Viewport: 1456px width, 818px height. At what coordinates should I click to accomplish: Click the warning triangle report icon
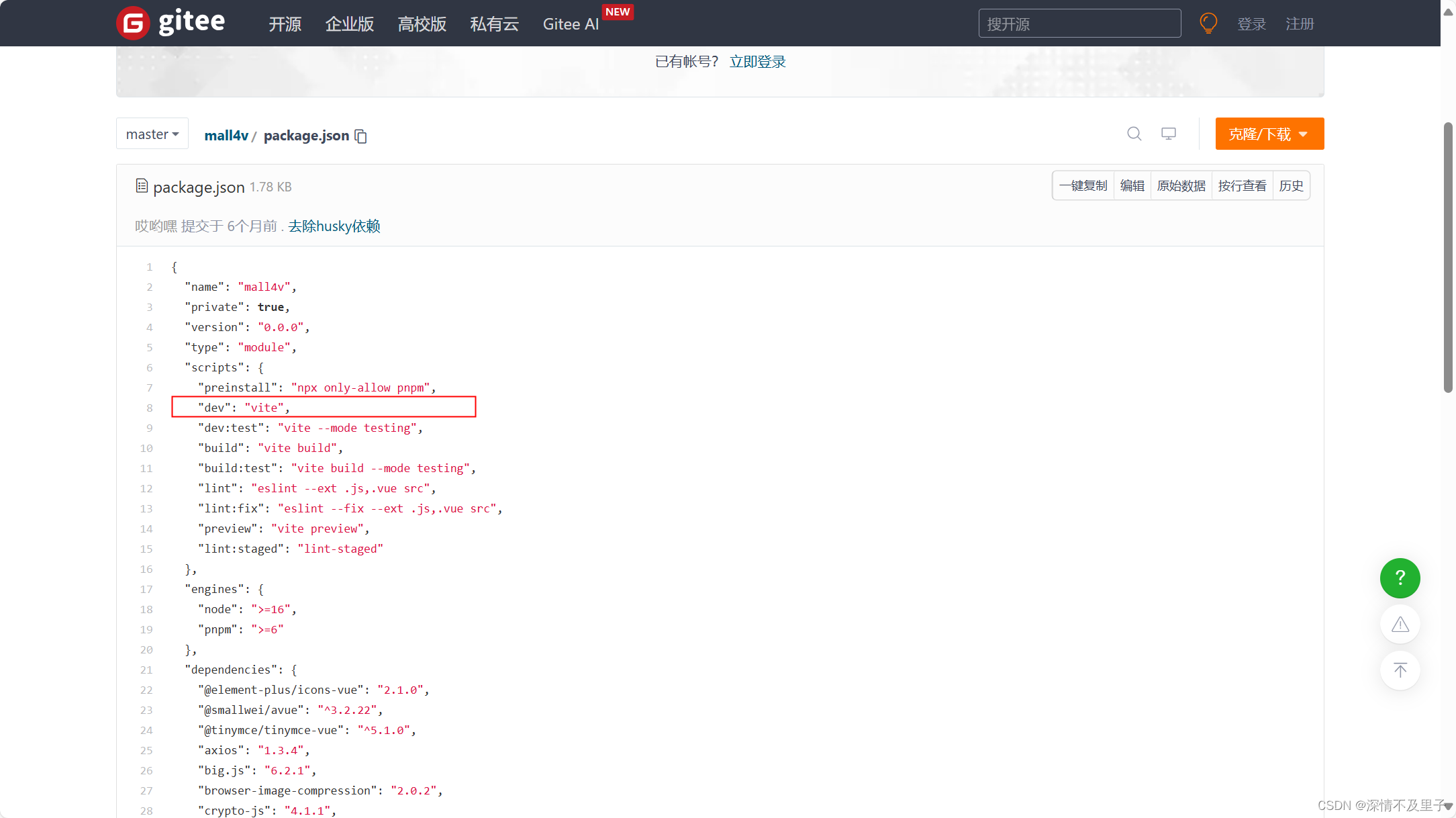[x=1400, y=625]
